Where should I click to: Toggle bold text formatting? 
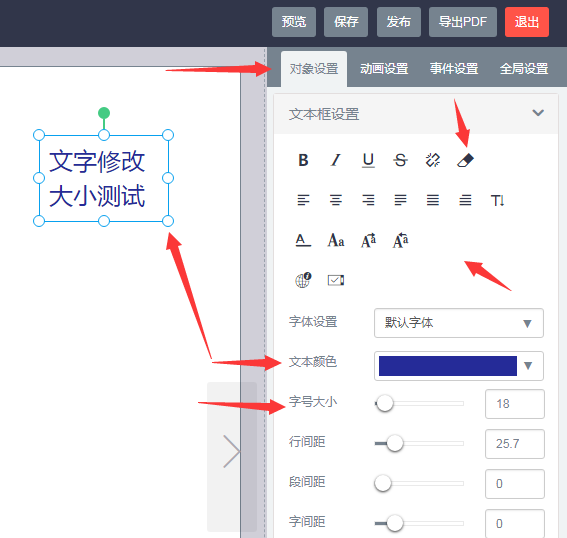pos(303,160)
